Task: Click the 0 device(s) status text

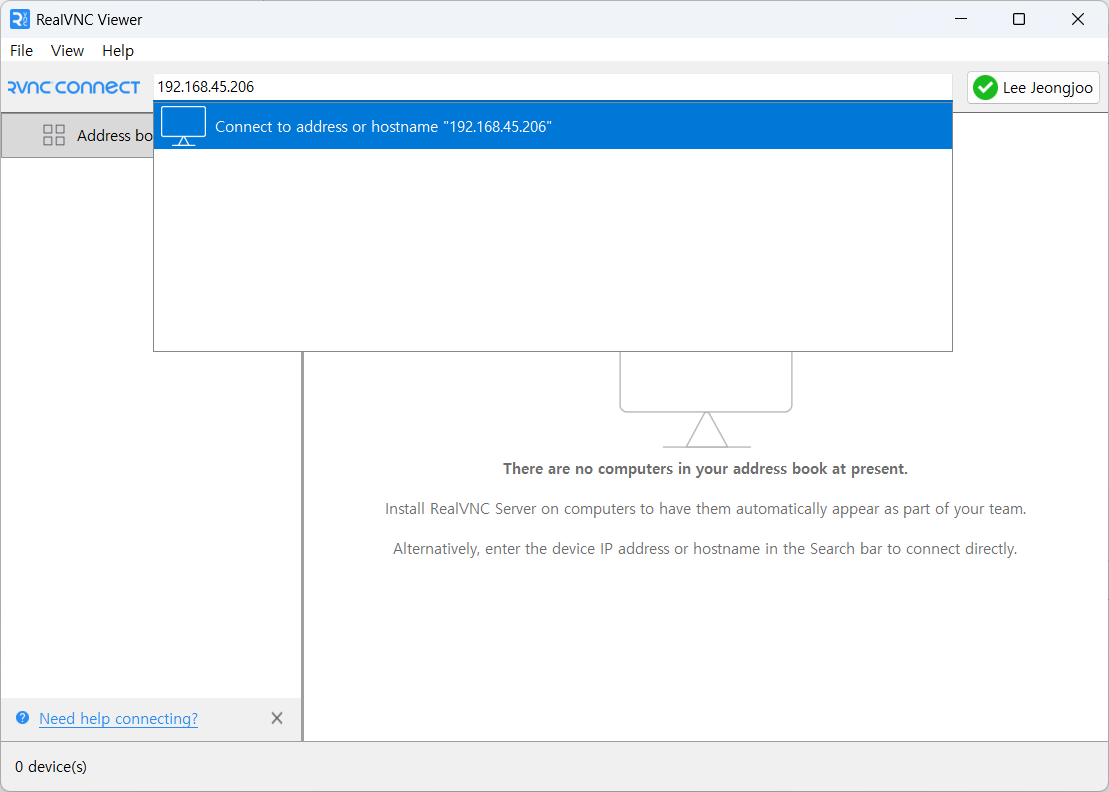Action: (x=51, y=767)
